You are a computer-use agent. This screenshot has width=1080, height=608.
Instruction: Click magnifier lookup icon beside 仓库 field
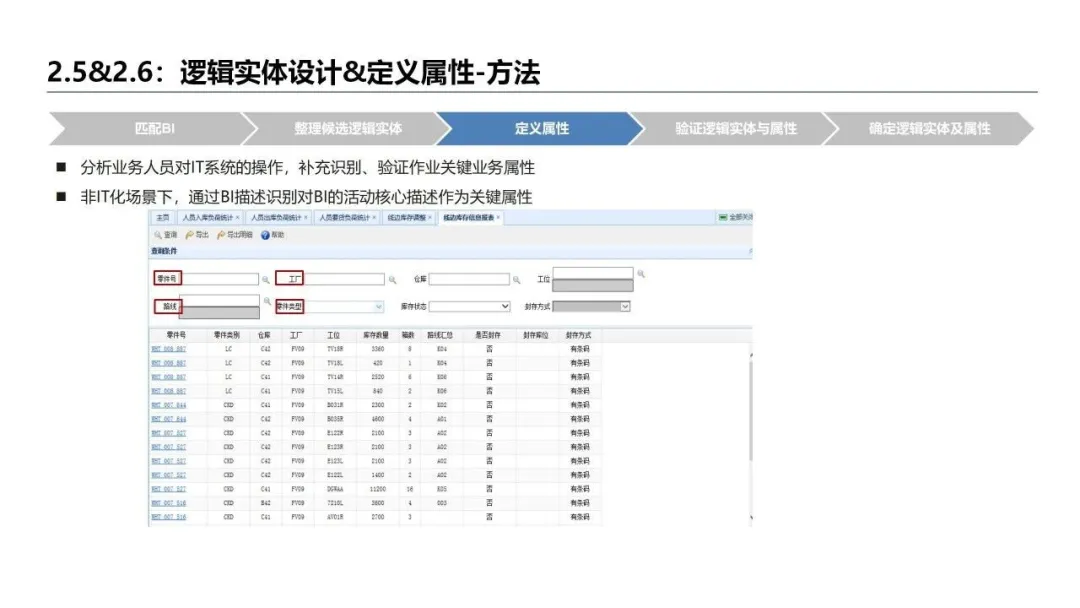pos(517,280)
